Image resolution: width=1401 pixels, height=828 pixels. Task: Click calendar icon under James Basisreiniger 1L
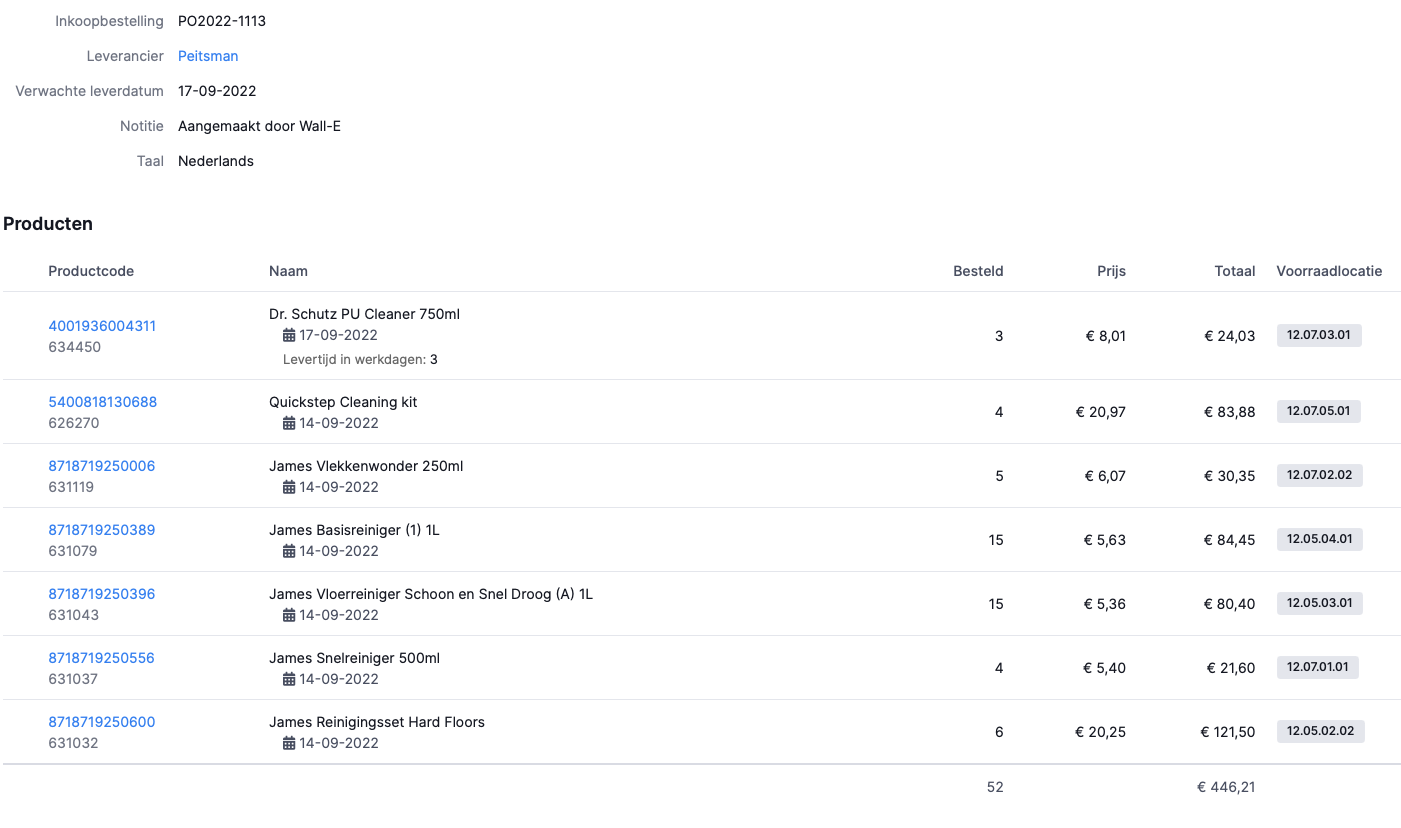point(289,552)
